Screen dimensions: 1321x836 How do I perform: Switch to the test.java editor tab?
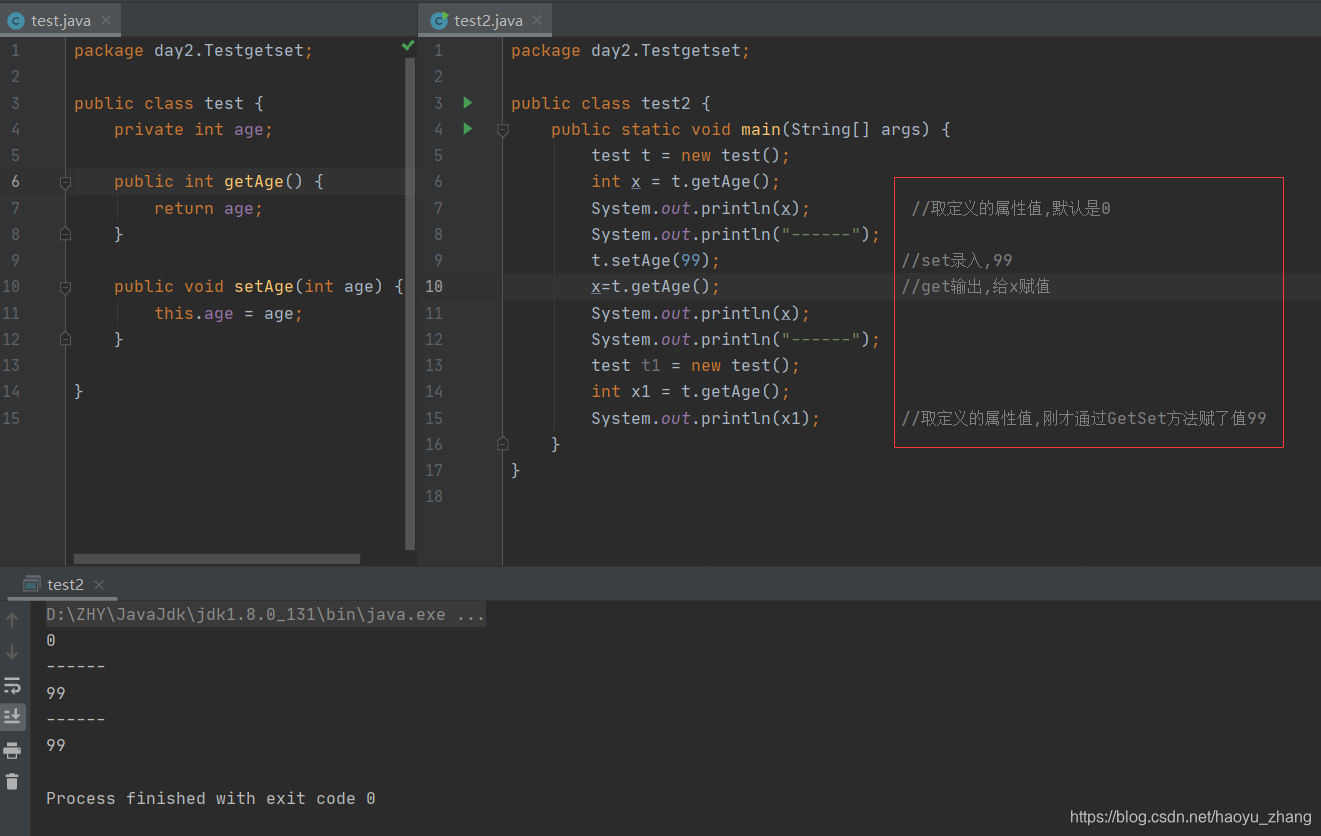pos(60,20)
